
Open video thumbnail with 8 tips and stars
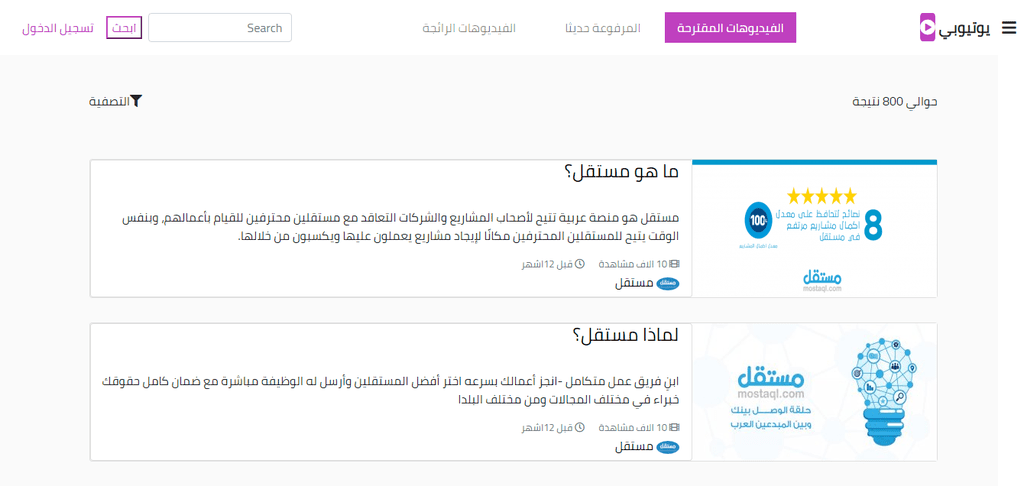click(814, 229)
